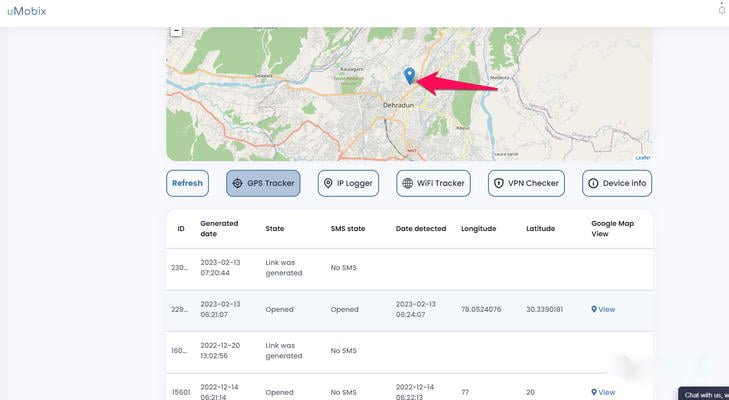Open the VPN Checker tab
The width and height of the screenshot is (729, 400).
pyautogui.click(x=526, y=183)
